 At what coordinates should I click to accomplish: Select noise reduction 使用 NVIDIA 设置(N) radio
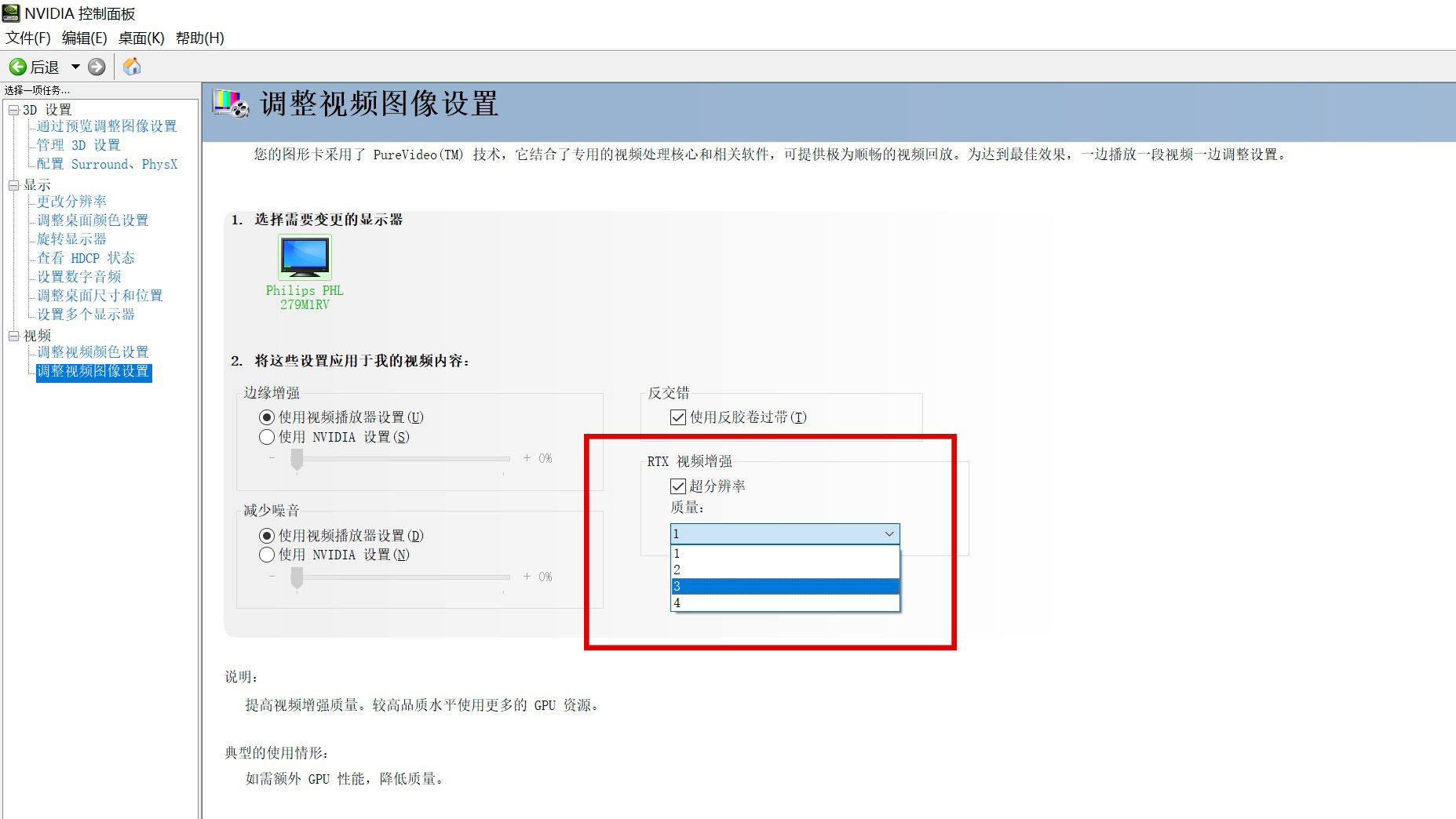pyautogui.click(x=267, y=555)
